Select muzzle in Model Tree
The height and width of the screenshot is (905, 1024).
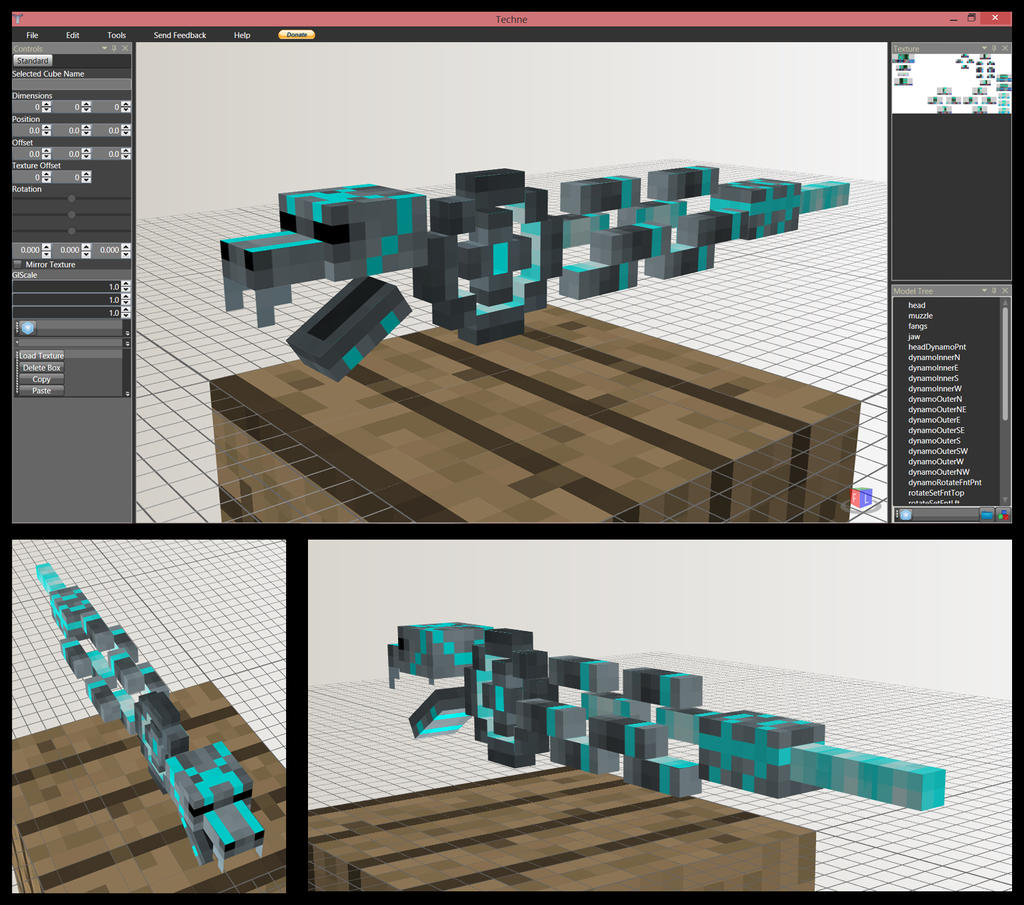click(920, 316)
